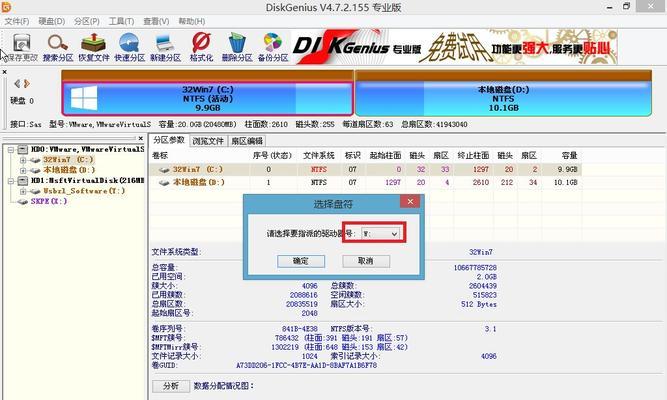The image size is (667, 400).
Task: Close the left tree panel with its X
Action: tap(140, 138)
